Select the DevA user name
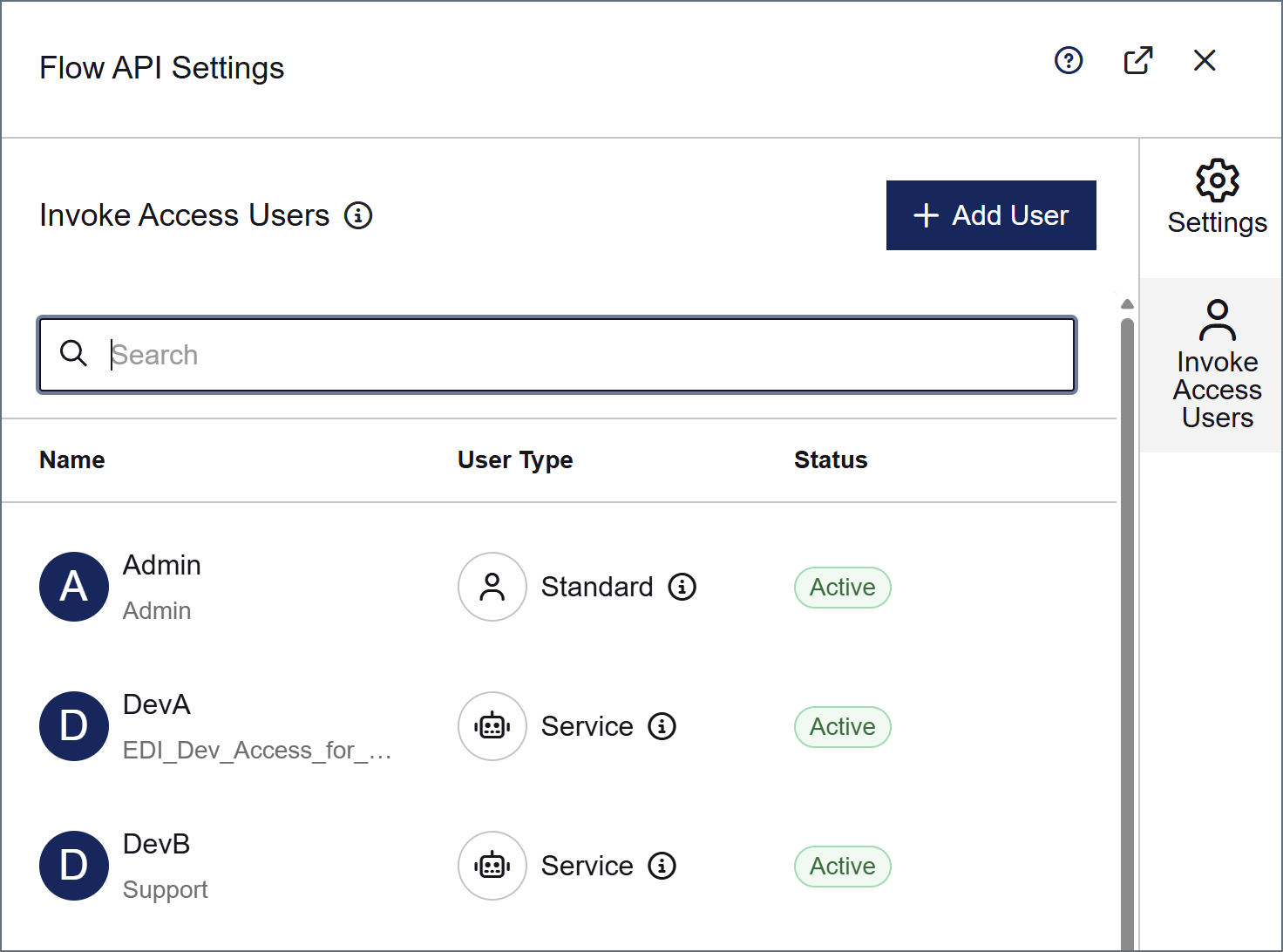 [x=157, y=704]
